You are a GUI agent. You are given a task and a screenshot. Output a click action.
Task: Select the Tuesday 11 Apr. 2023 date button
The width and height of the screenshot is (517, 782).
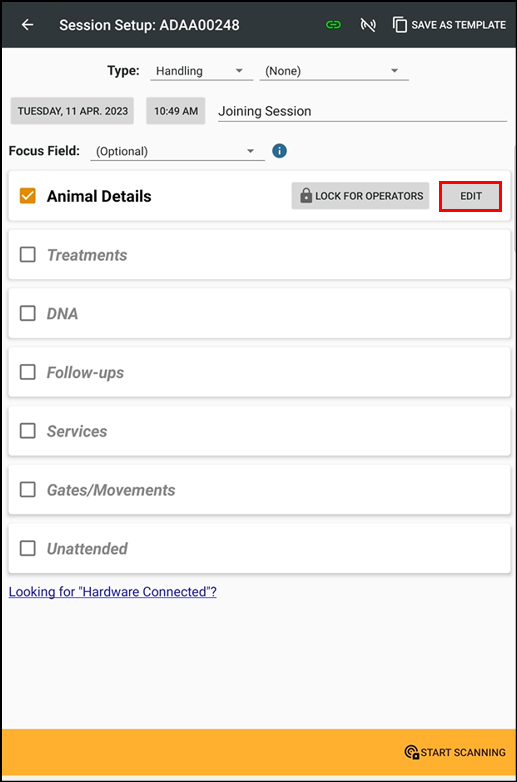tap(72, 111)
